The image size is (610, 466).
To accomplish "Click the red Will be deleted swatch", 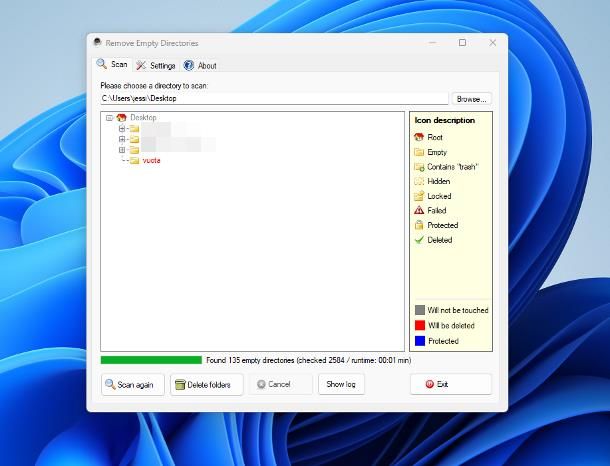I will point(420,325).
